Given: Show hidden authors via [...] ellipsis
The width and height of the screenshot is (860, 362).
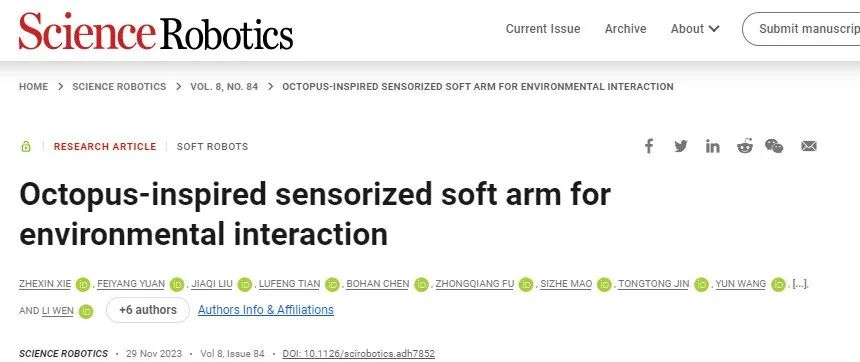Looking at the screenshot, I should coord(800,284).
